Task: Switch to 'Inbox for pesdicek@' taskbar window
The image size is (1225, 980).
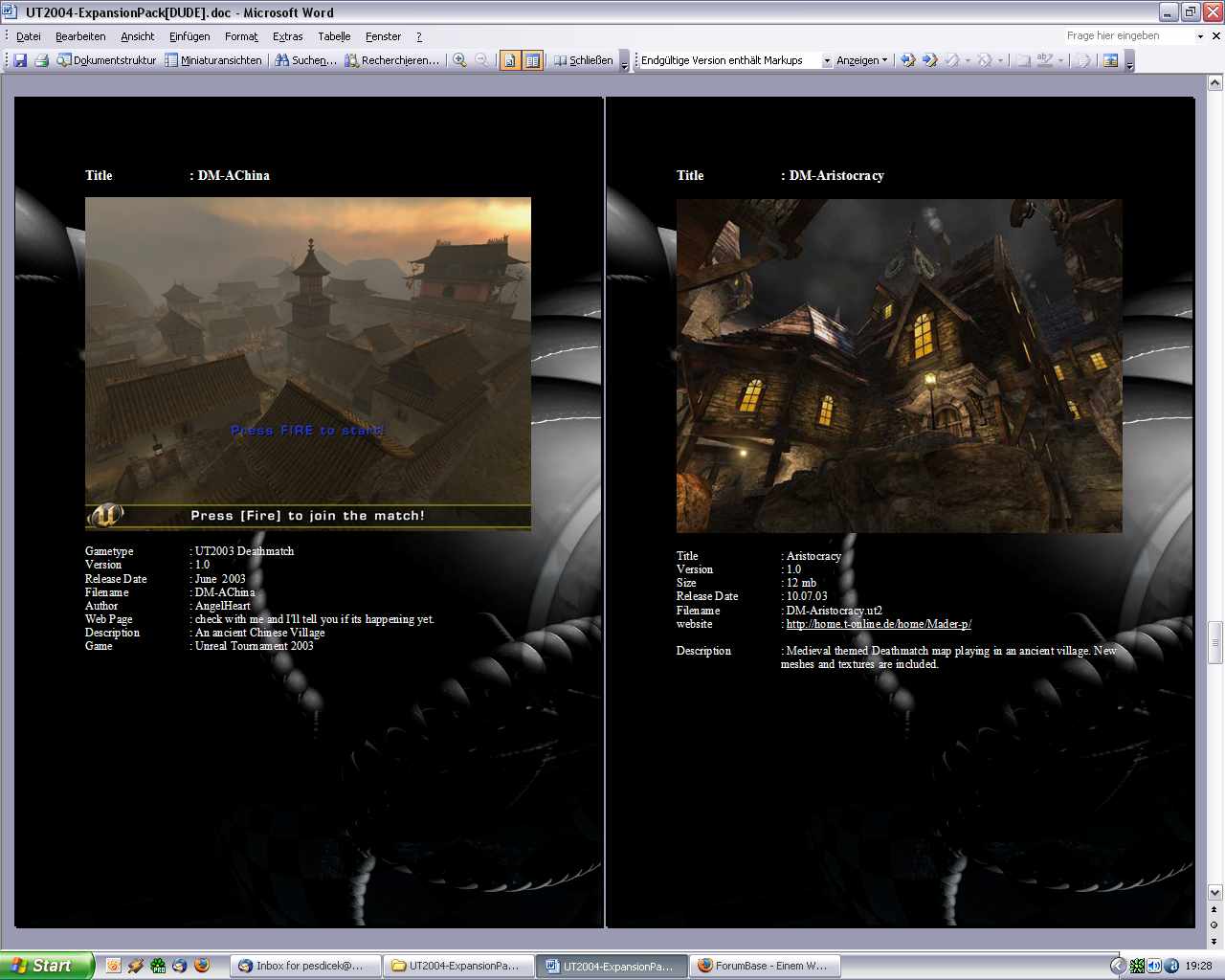Action: pos(305,966)
